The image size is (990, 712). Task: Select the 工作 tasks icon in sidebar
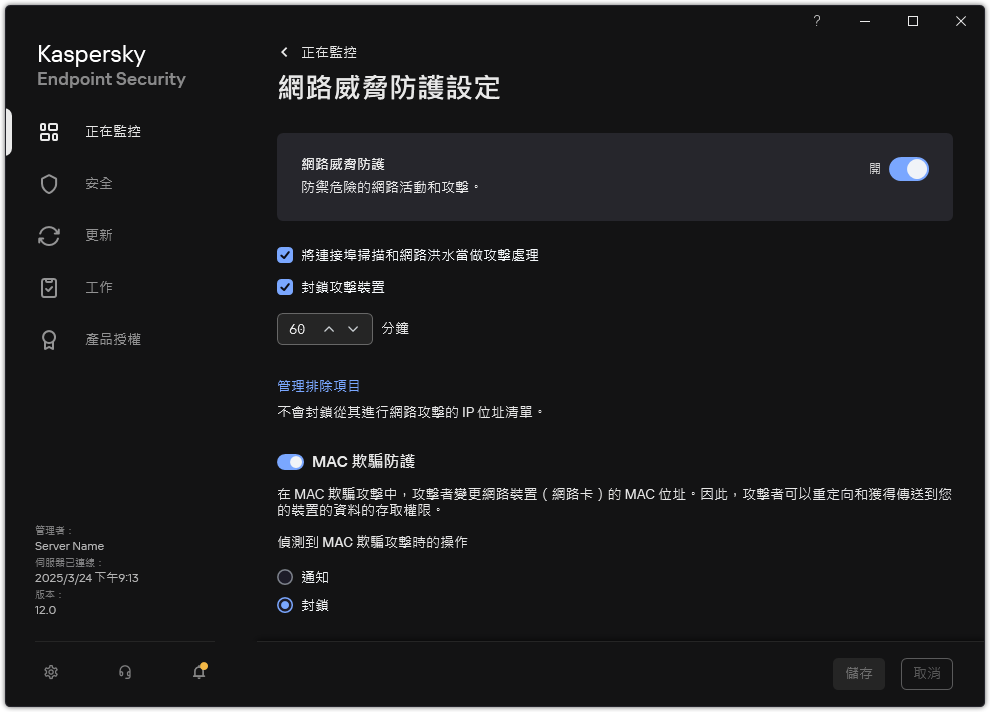(x=49, y=287)
